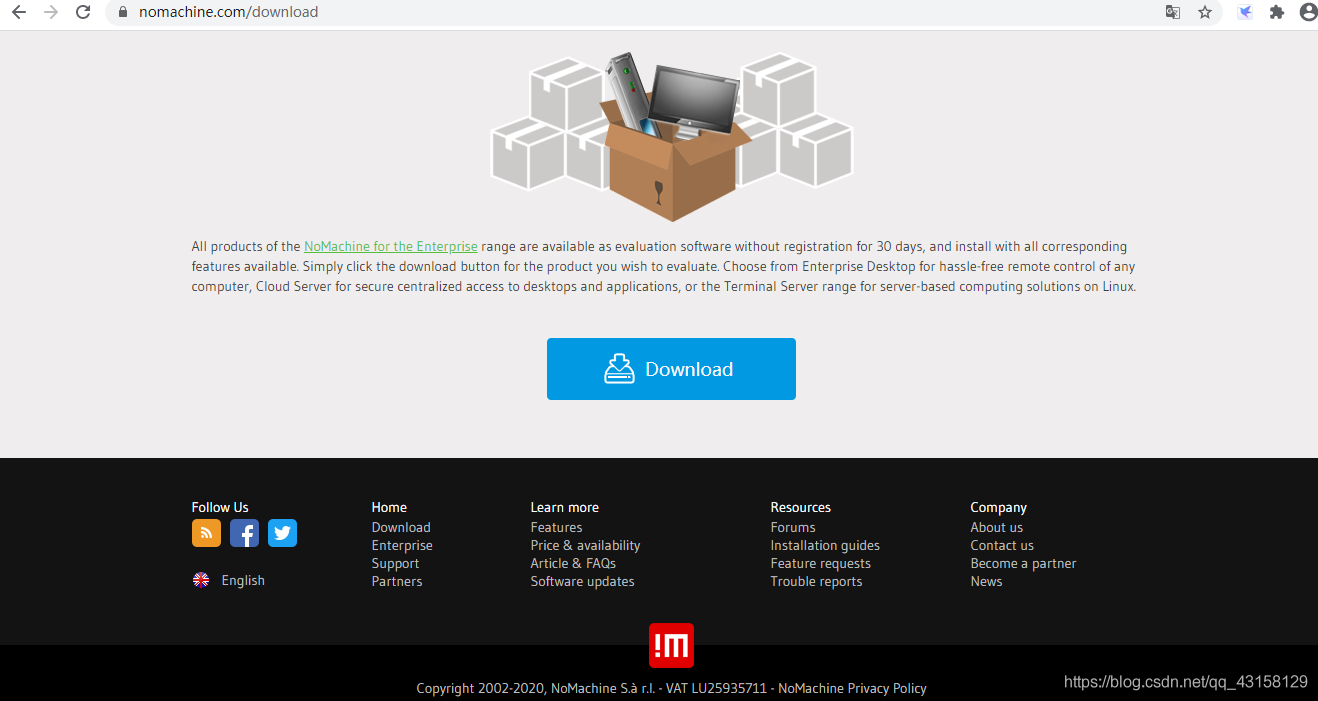Open the browser extensions puzzle icon
Viewport: 1318px width, 701px height.
[x=1277, y=12]
